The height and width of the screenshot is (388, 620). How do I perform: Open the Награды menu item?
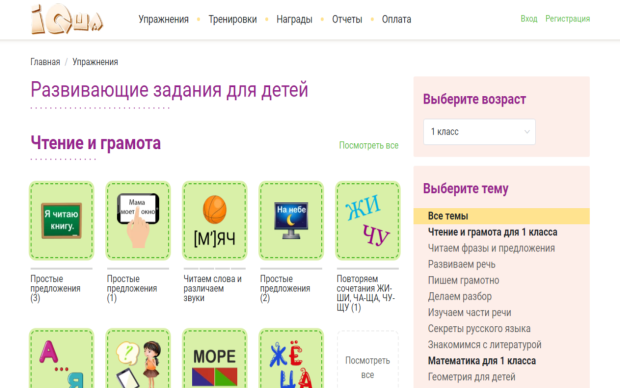[294, 19]
